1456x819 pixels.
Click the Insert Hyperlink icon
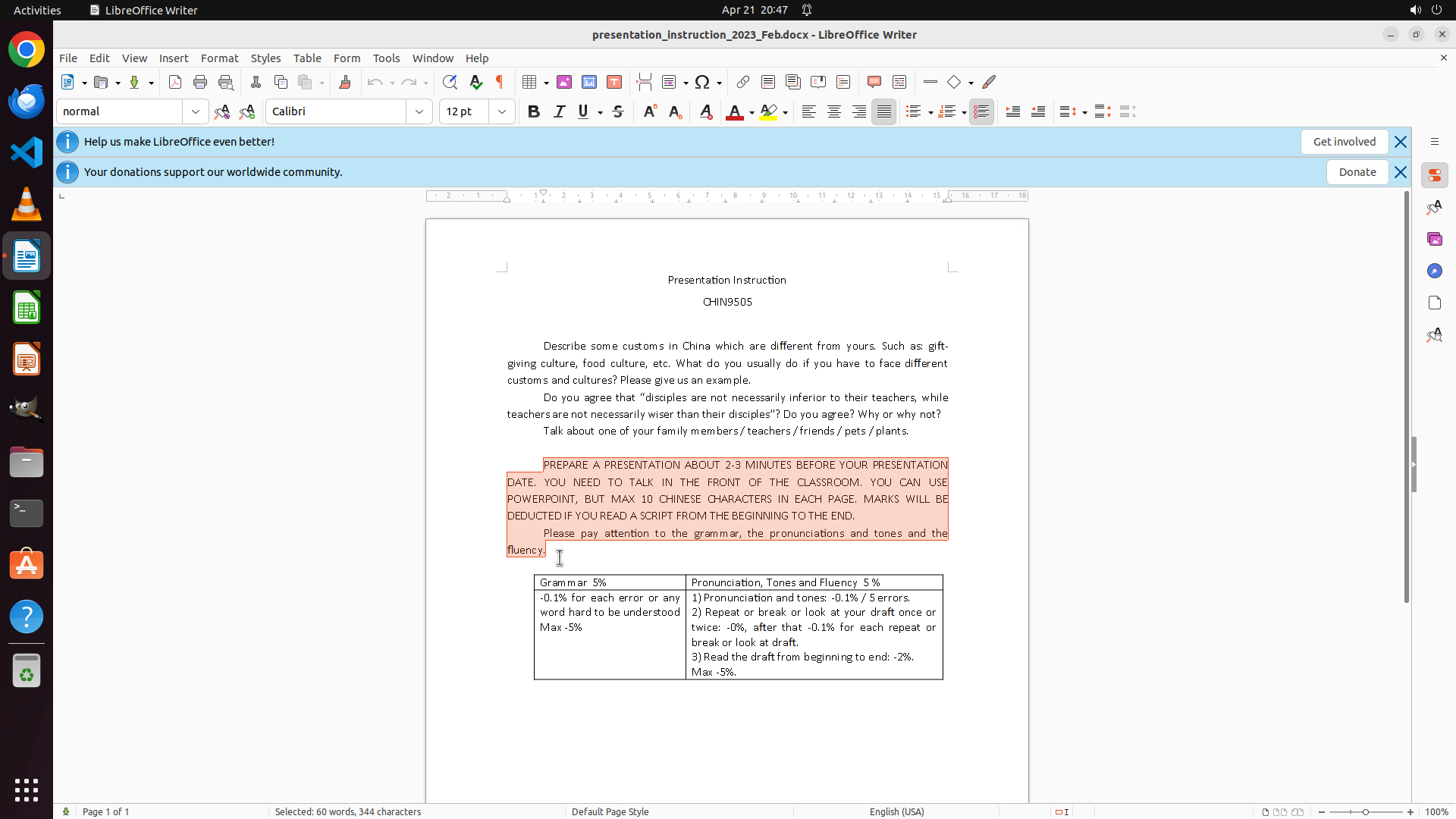click(x=743, y=82)
